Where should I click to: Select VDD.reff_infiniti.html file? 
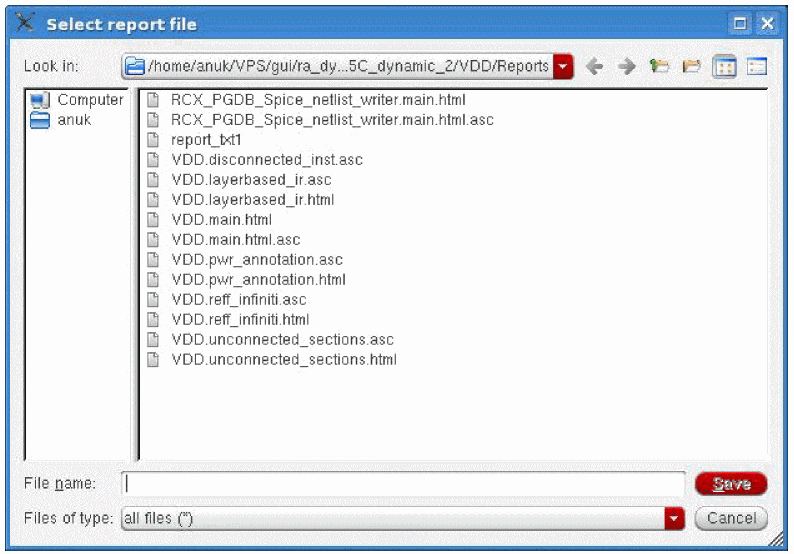coord(228,320)
